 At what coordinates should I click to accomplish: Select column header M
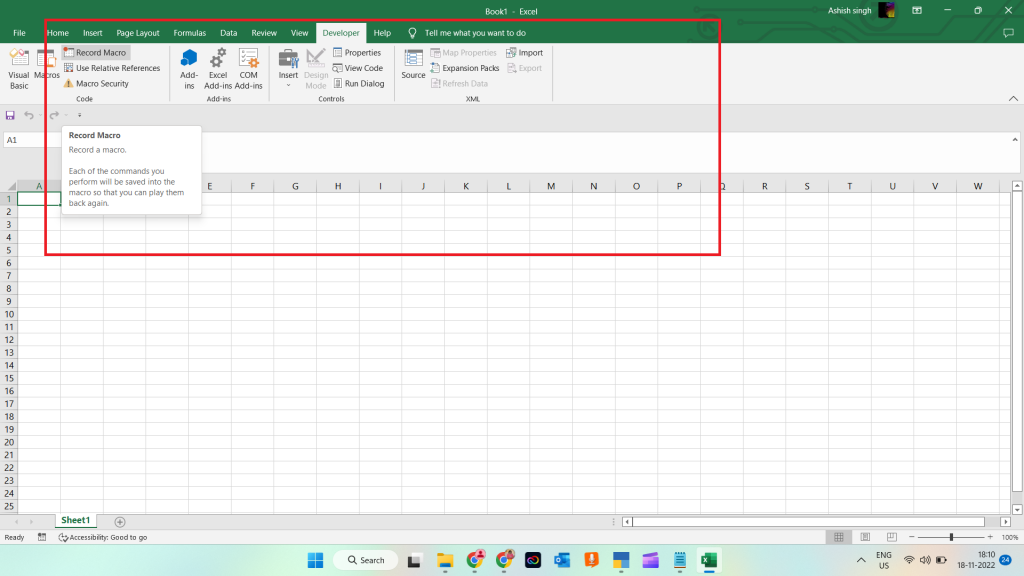551,186
